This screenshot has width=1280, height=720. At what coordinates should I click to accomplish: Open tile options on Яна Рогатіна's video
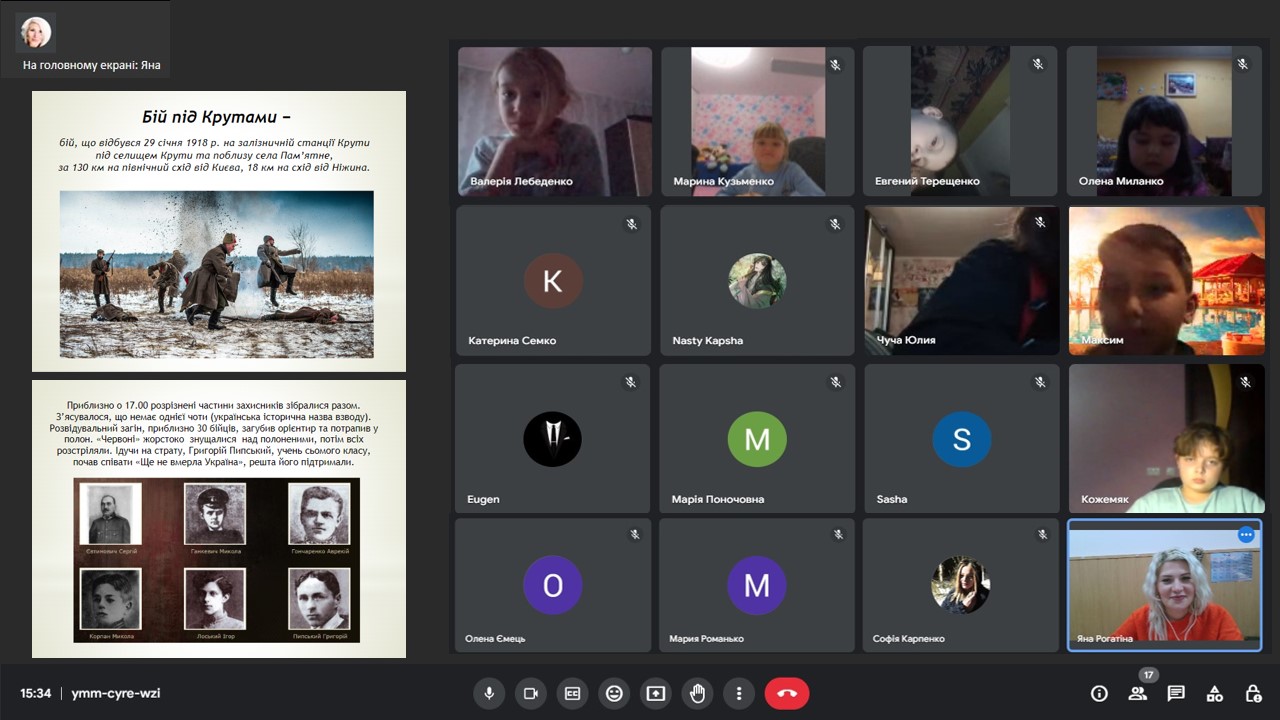[x=1246, y=535]
